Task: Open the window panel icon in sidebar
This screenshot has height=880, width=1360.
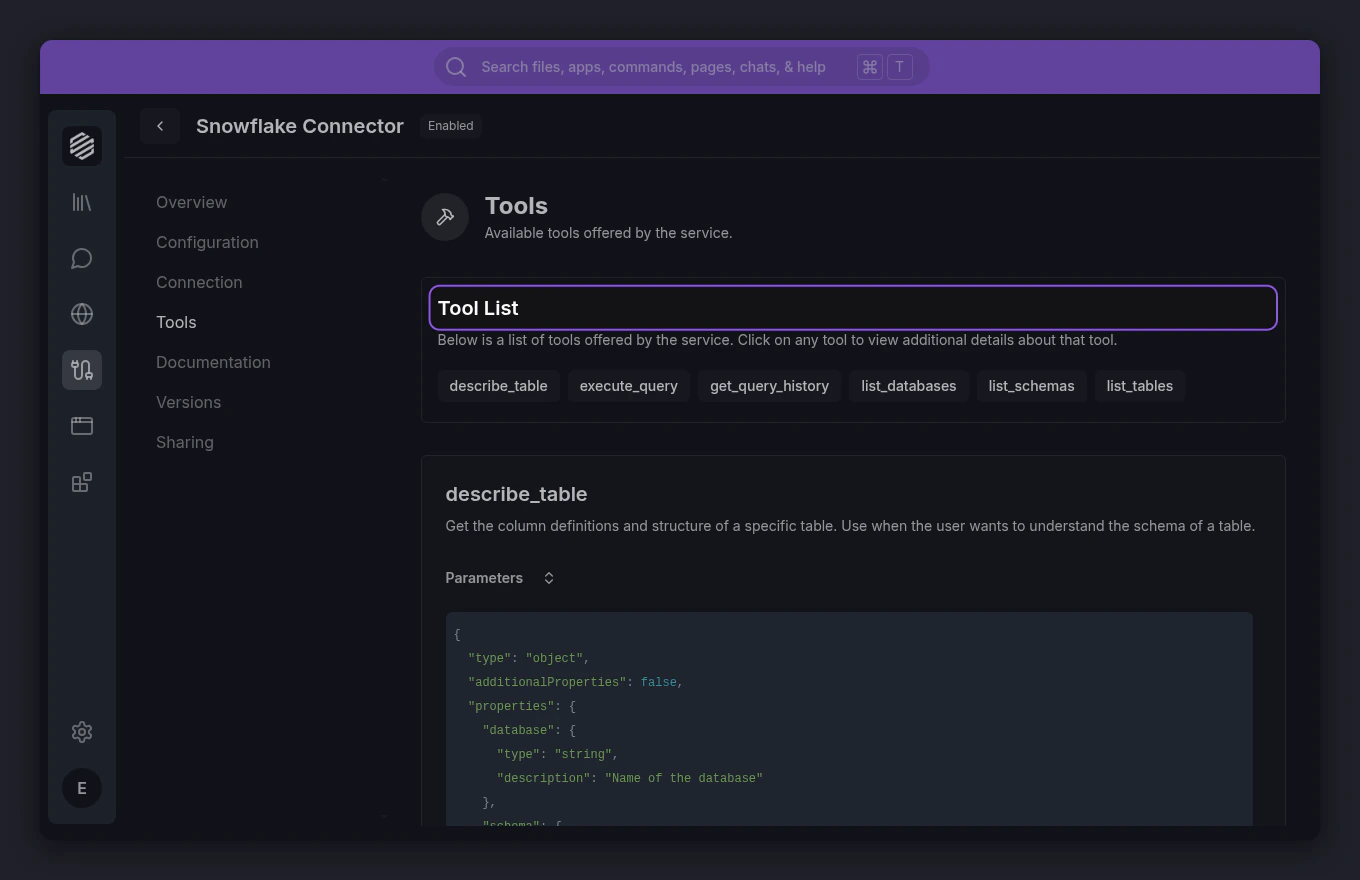Action: 82,426
